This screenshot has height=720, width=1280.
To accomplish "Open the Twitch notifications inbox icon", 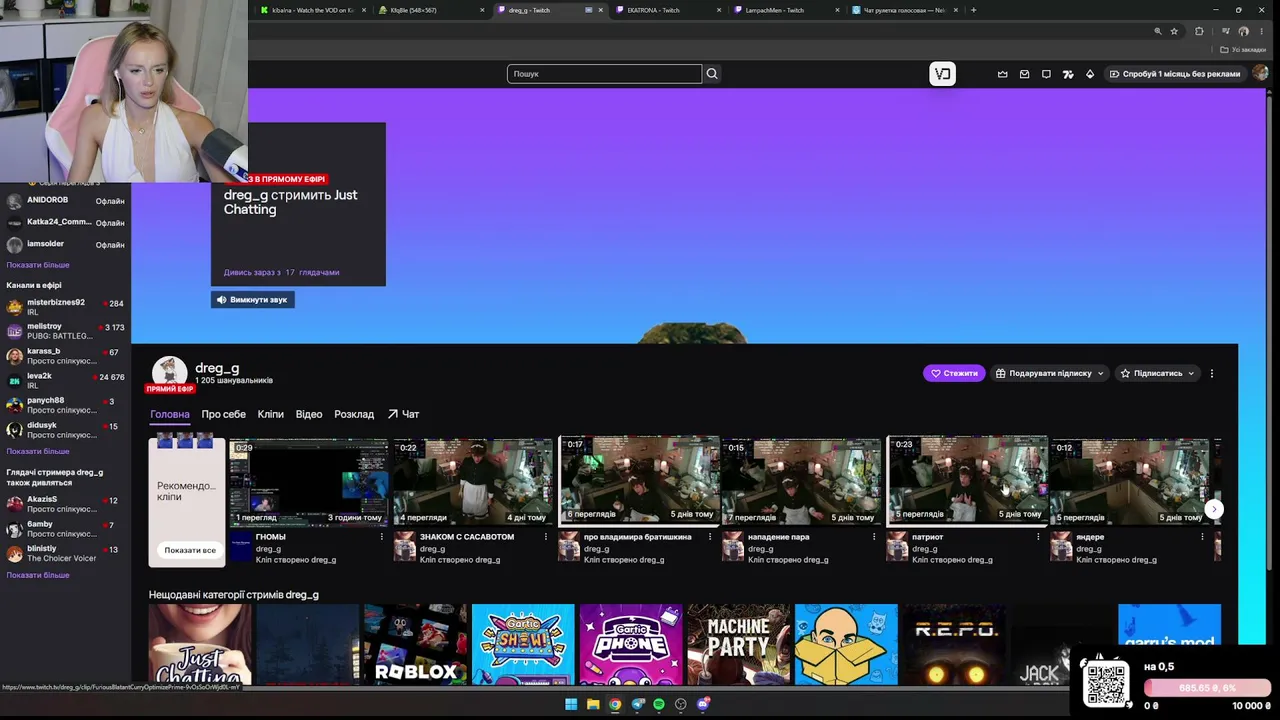I will [x=1025, y=74].
